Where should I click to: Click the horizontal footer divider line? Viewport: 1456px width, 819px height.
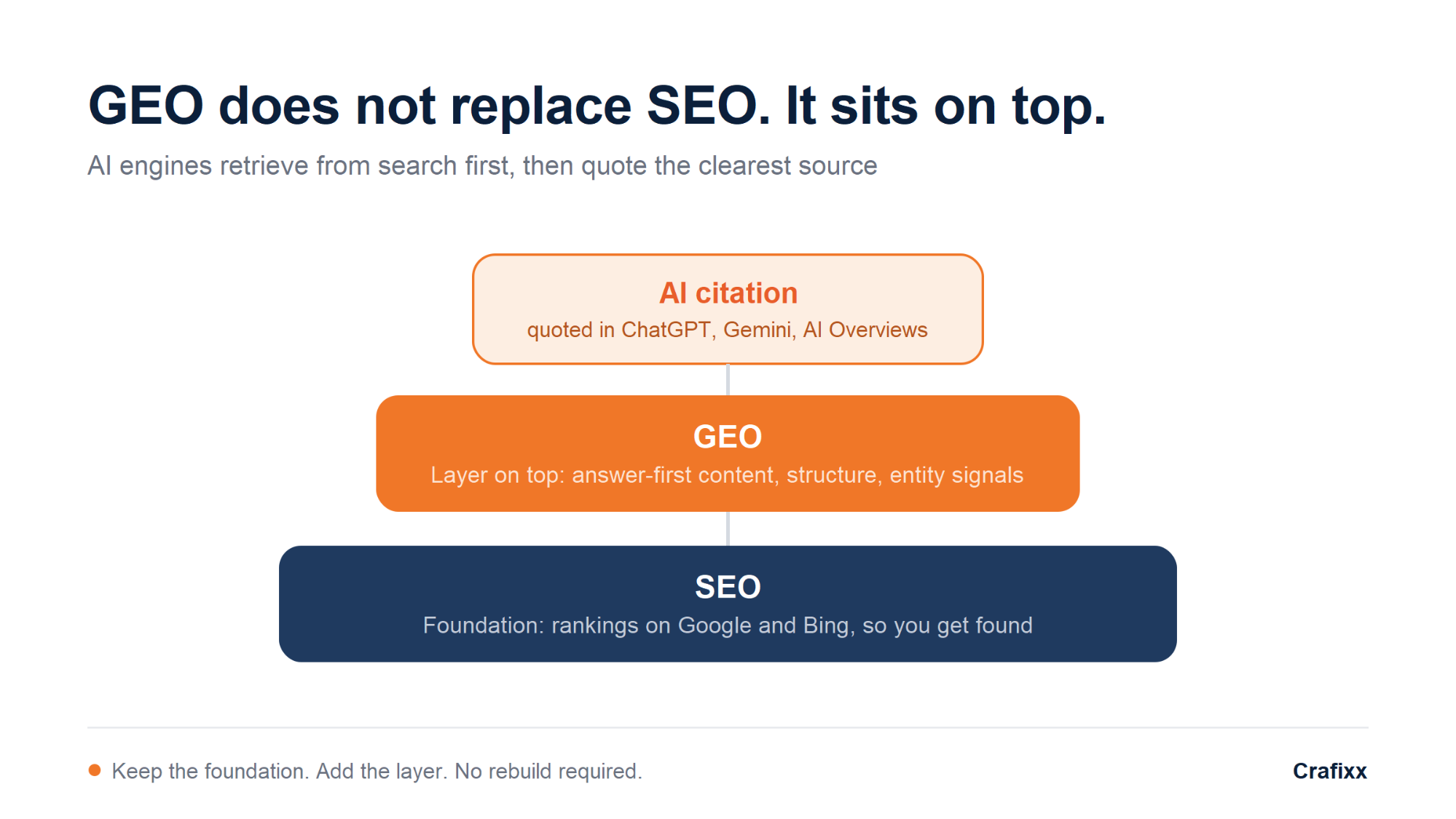coord(728,727)
